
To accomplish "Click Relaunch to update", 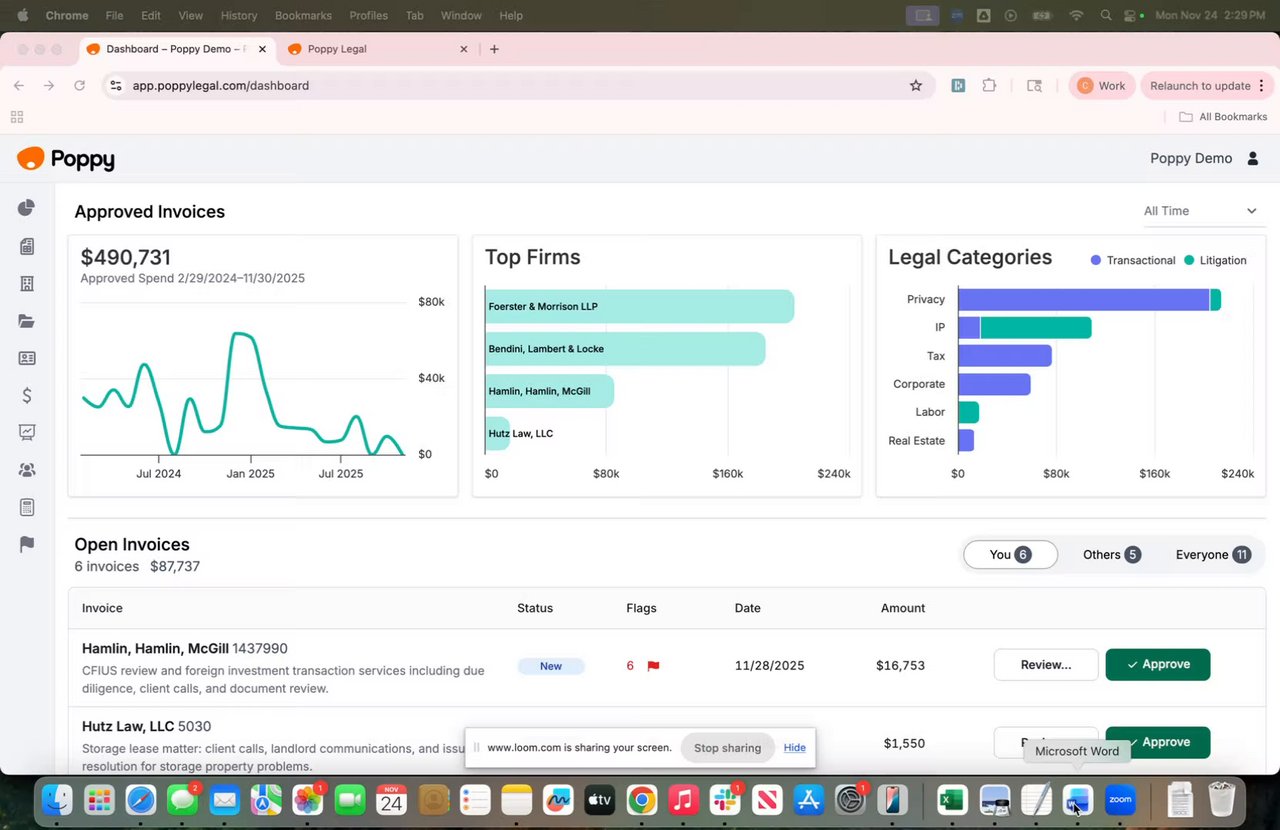I will point(1200,86).
